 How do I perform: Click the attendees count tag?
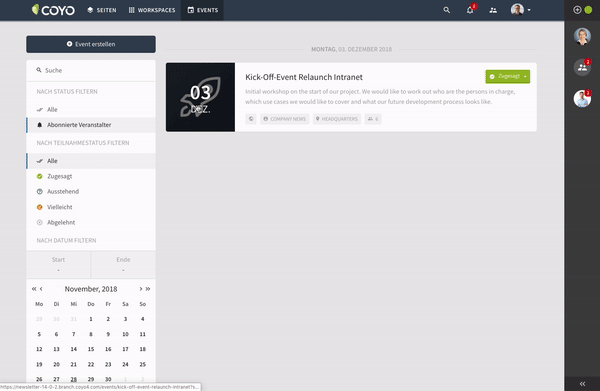pyautogui.click(x=373, y=119)
